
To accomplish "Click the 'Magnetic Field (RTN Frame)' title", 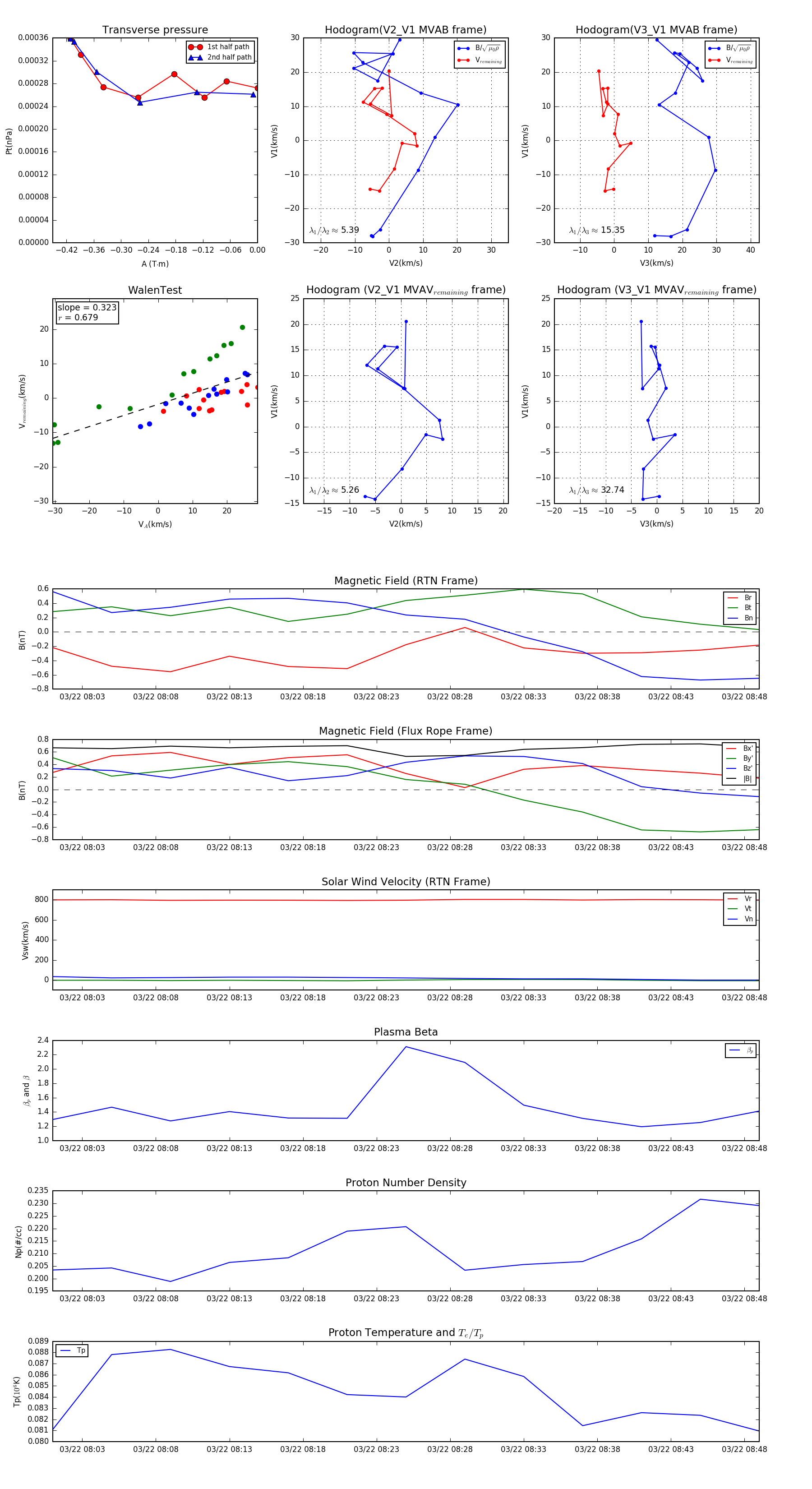I will [x=406, y=581].
